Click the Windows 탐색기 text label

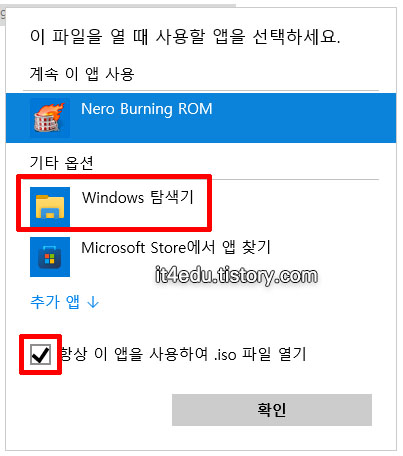click(x=138, y=197)
